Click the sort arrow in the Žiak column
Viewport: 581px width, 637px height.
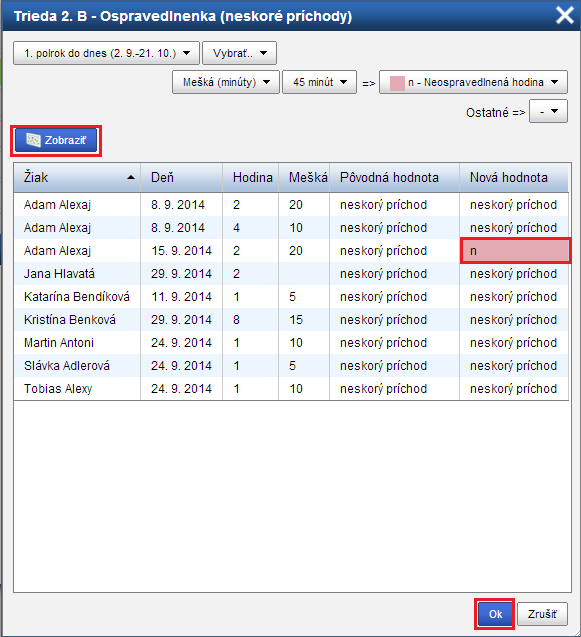[x=130, y=177]
